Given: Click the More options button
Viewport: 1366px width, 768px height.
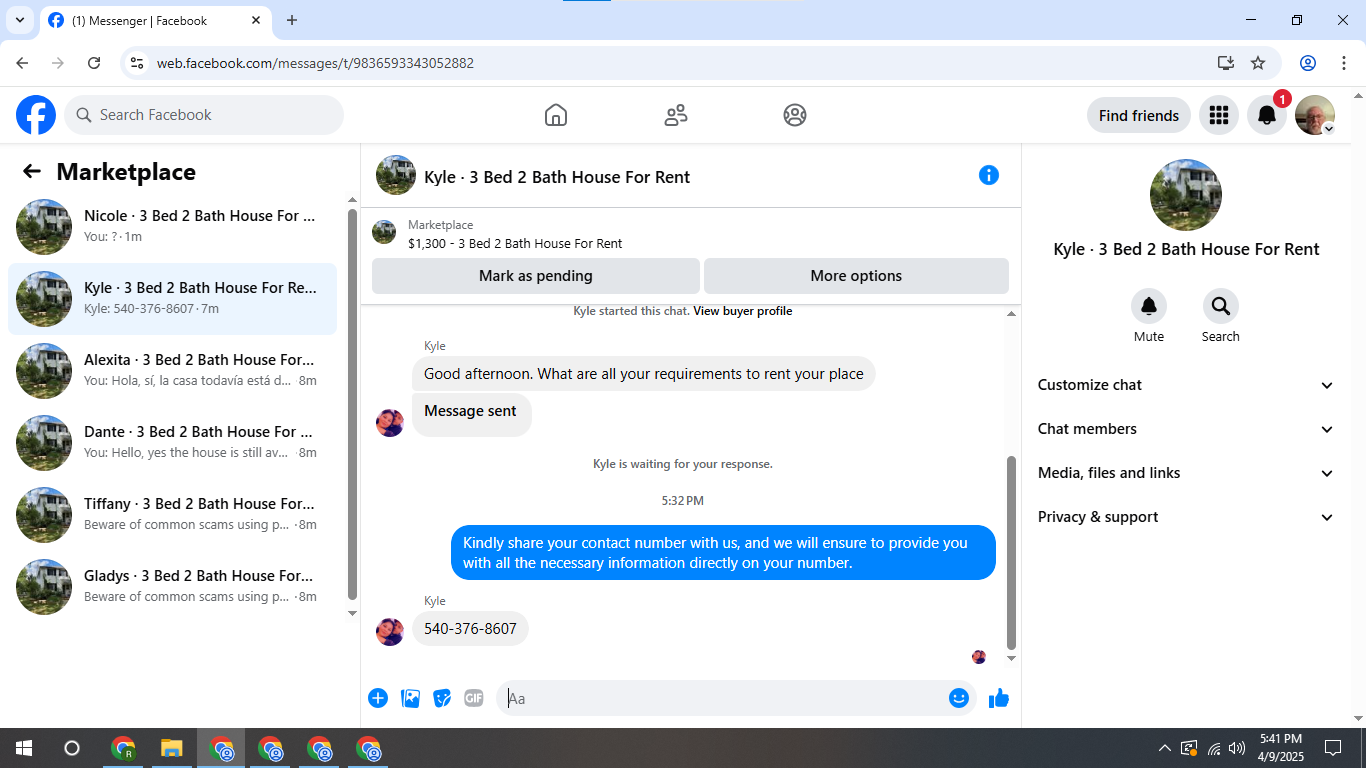Looking at the screenshot, I should pos(856,276).
